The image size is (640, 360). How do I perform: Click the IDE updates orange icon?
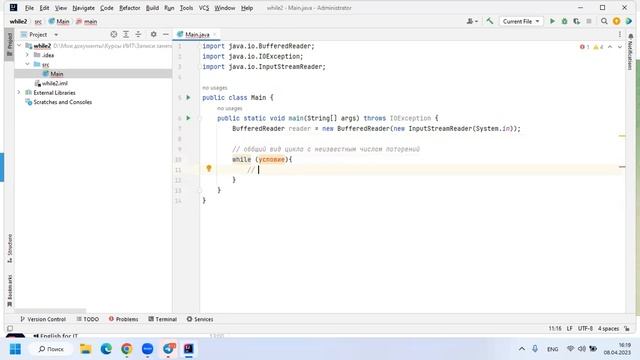[x=616, y=21]
